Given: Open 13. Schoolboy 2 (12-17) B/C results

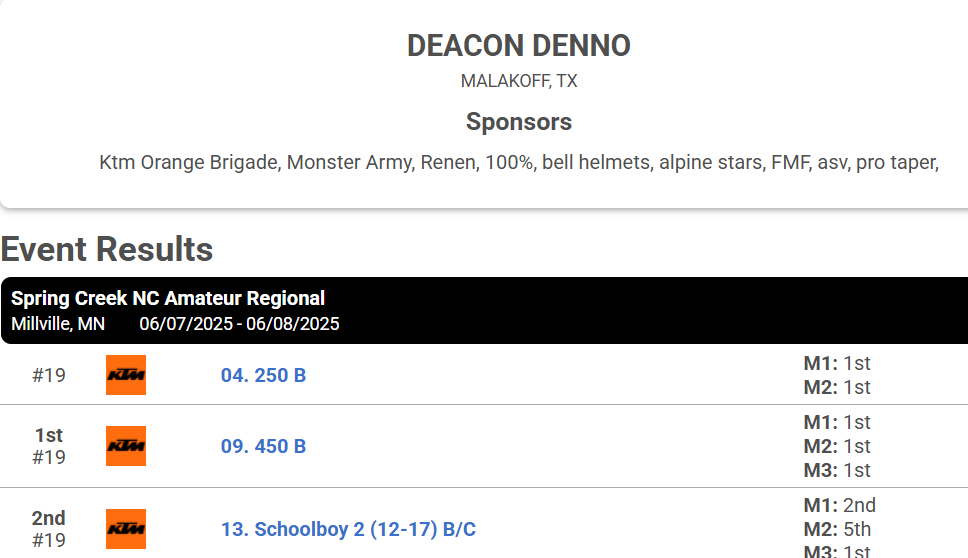Looking at the screenshot, I should coord(348,530).
